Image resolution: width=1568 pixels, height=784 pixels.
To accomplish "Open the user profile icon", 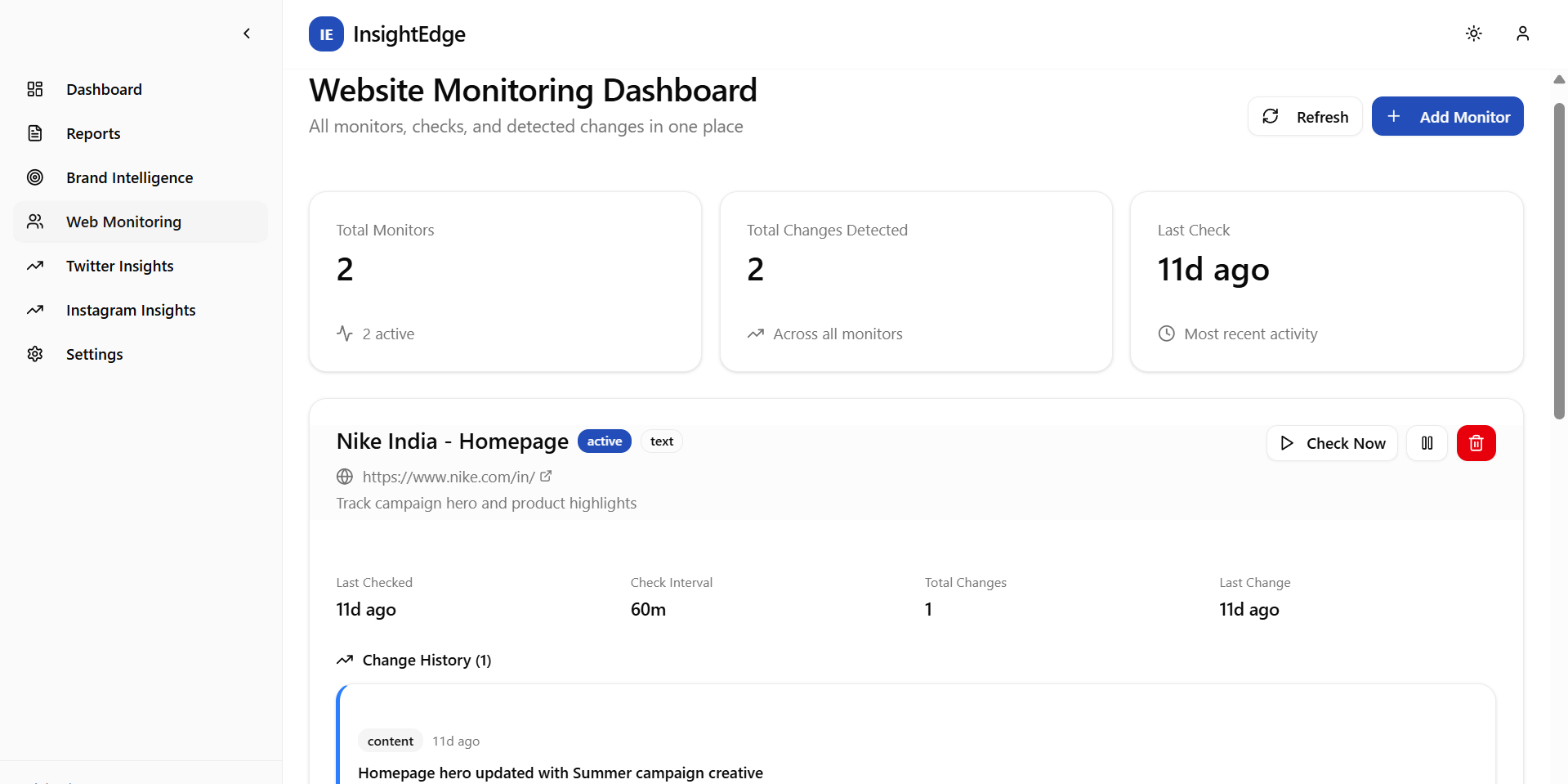I will tap(1522, 34).
